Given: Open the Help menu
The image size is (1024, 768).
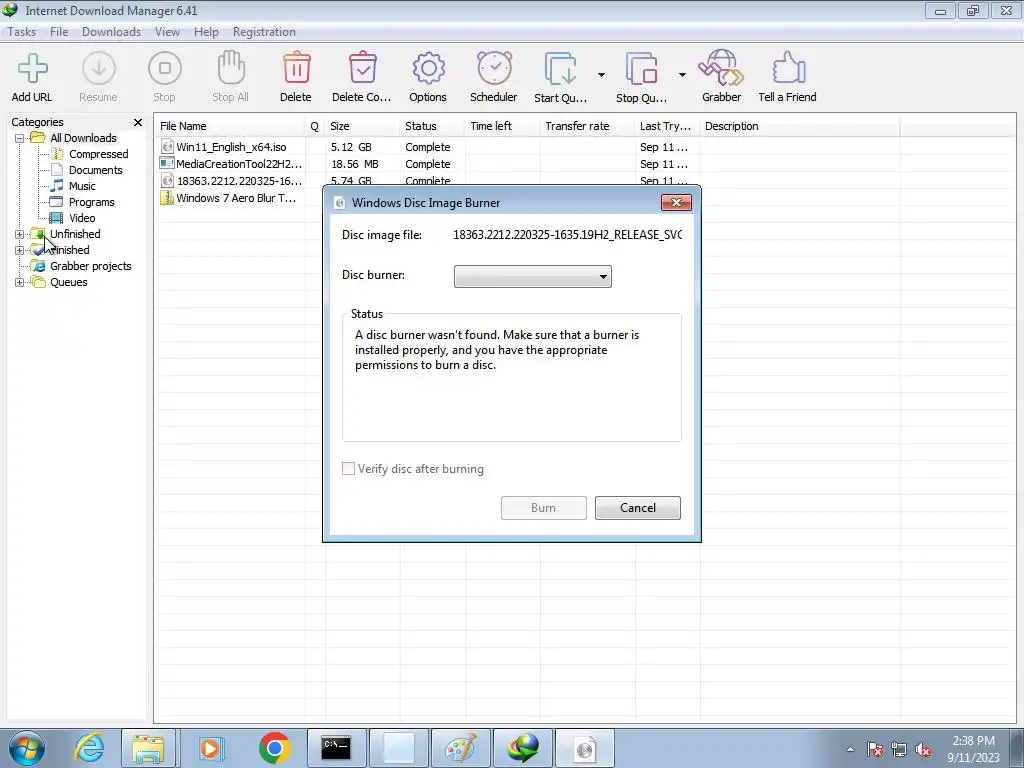Looking at the screenshot, I should (206, 32).
